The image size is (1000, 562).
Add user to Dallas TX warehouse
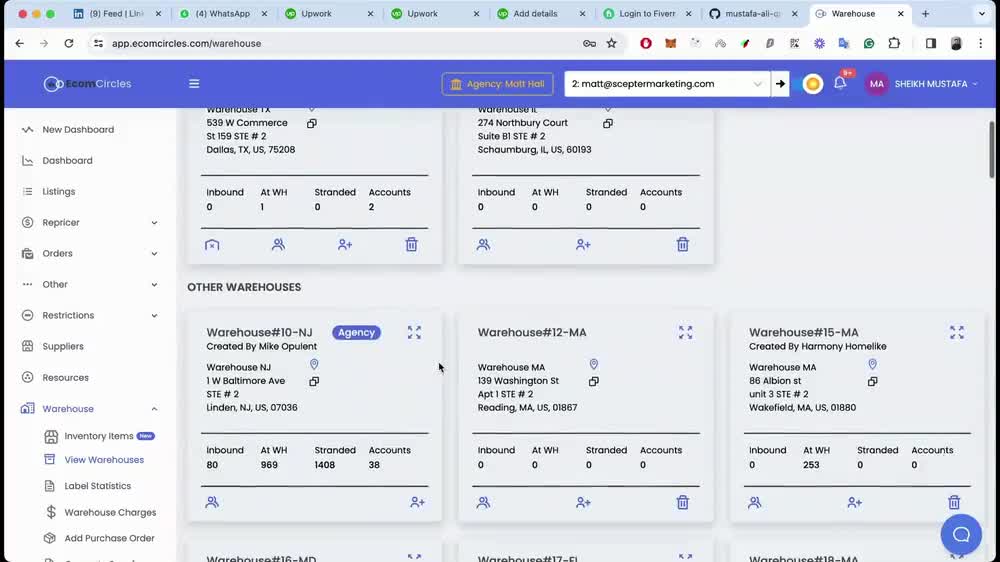coord(345,244)
